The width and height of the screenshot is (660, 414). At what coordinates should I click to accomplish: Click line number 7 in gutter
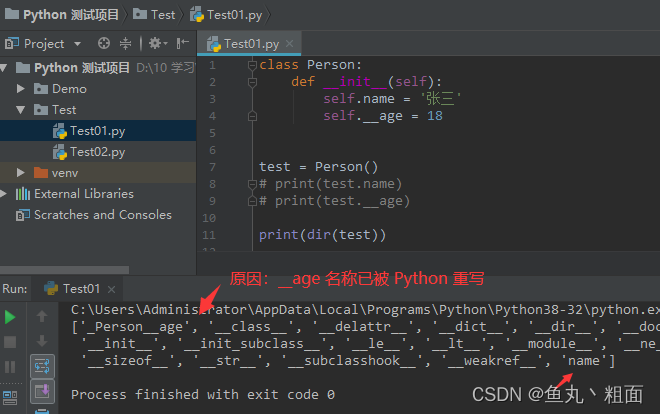pos(212,167)
